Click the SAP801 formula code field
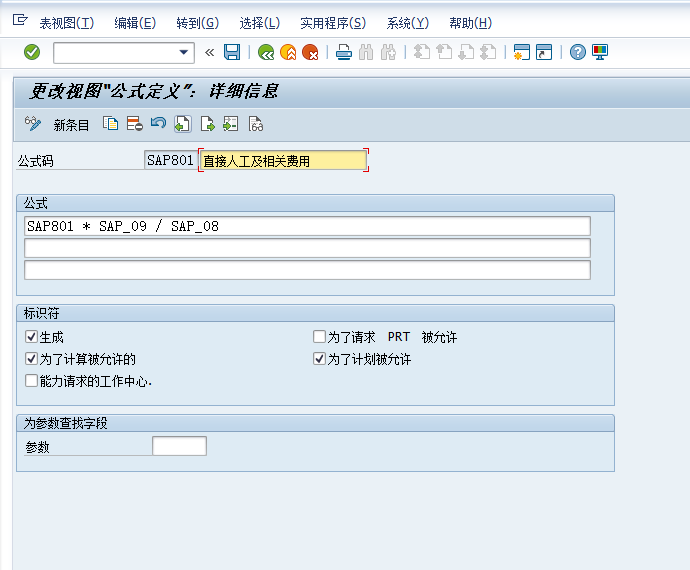 pos(170,160)
